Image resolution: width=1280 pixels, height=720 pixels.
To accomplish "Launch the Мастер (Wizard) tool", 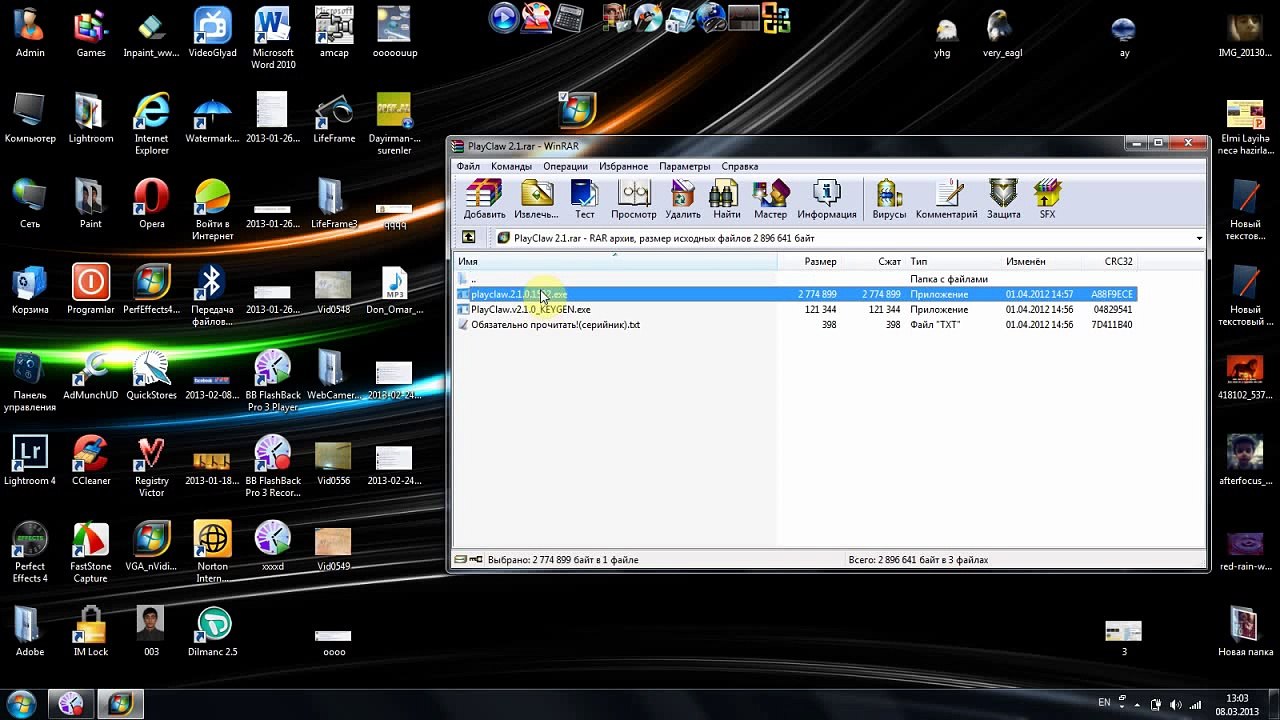I will (x=770, y=199).
